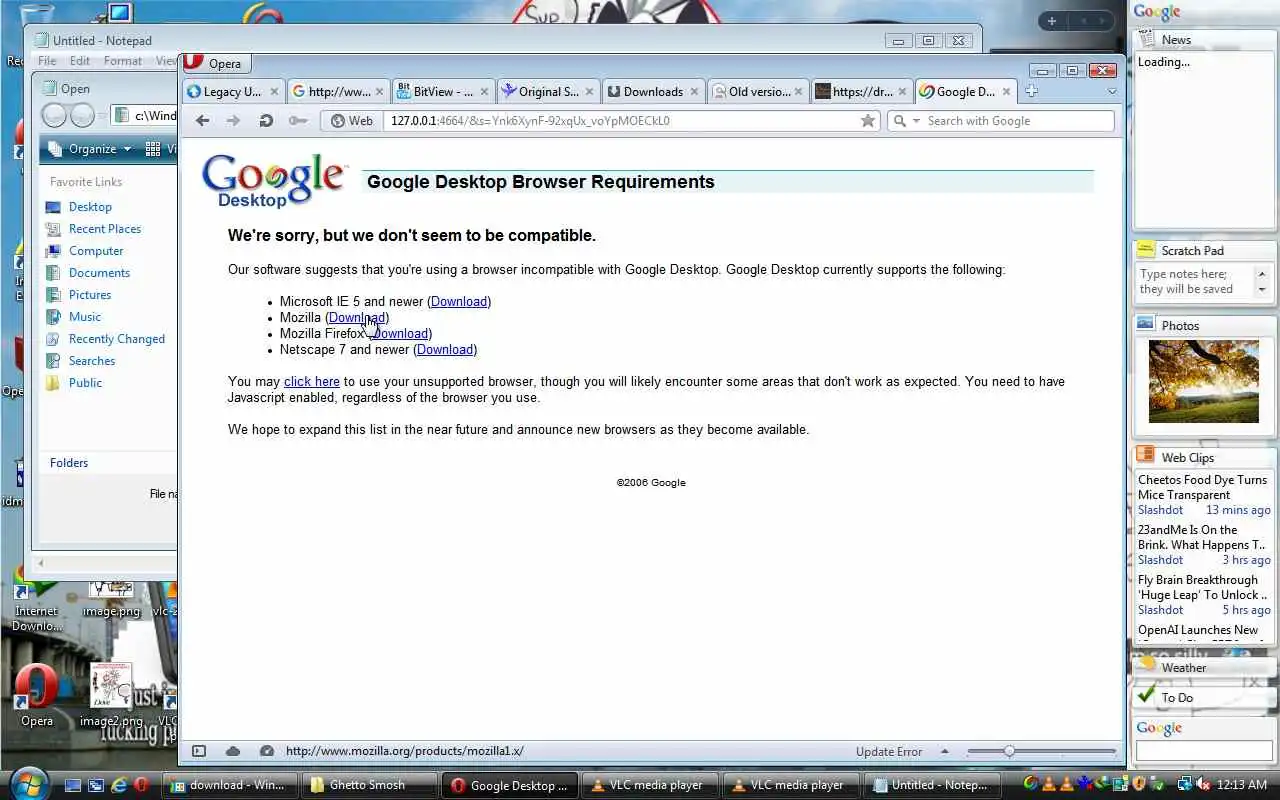Reload the page in Opera
Image resolution: width=1280 pixels, height=800 pixels.
(266, 121)
